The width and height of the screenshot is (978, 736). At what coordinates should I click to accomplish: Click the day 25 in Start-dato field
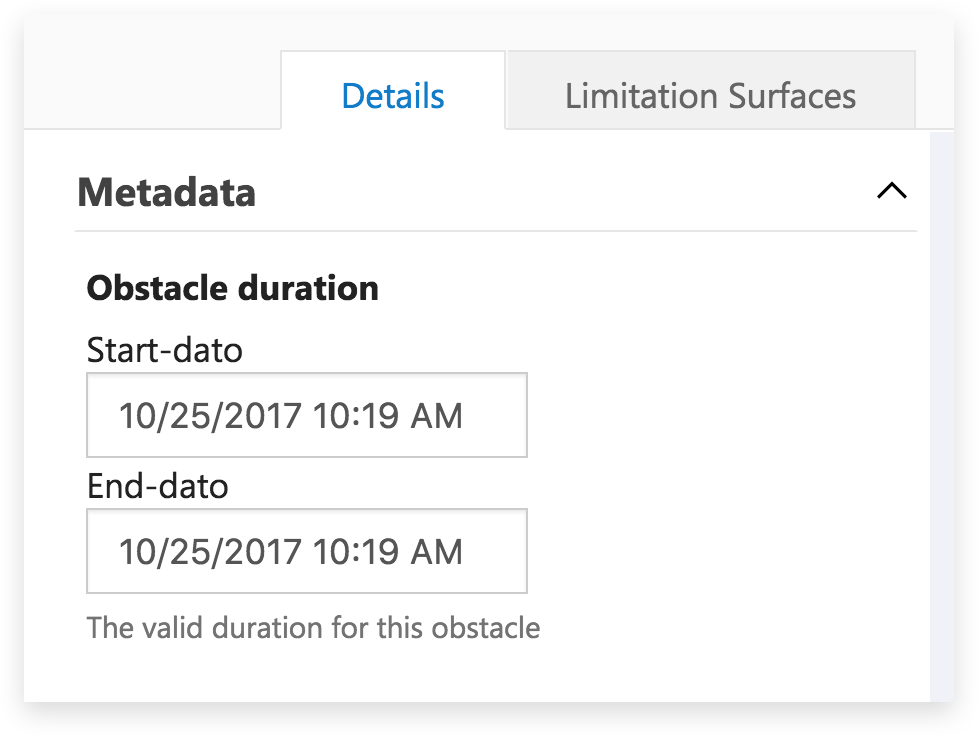click(x=189, y=416)
